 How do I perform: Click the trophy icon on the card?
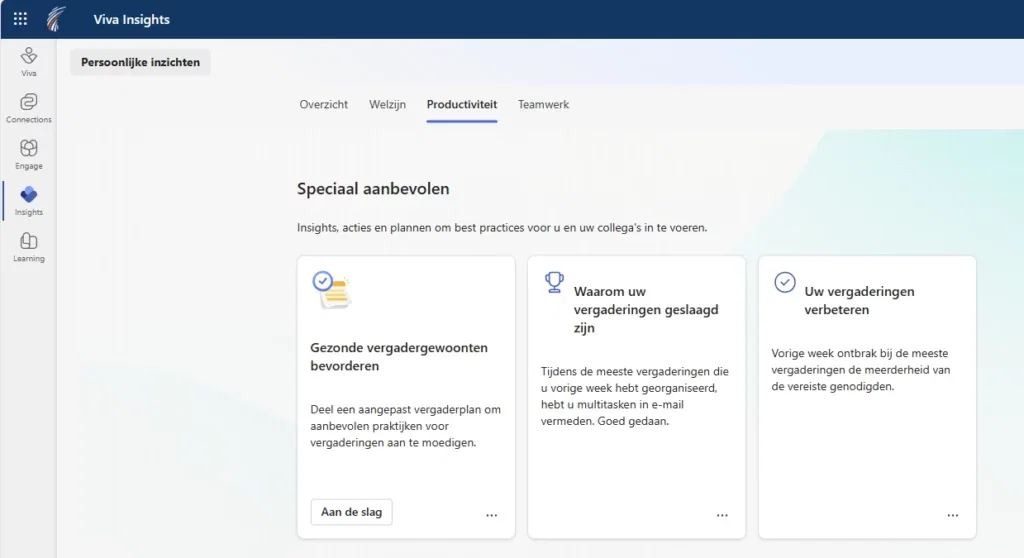pyautogui.click(x=554, y=282)
